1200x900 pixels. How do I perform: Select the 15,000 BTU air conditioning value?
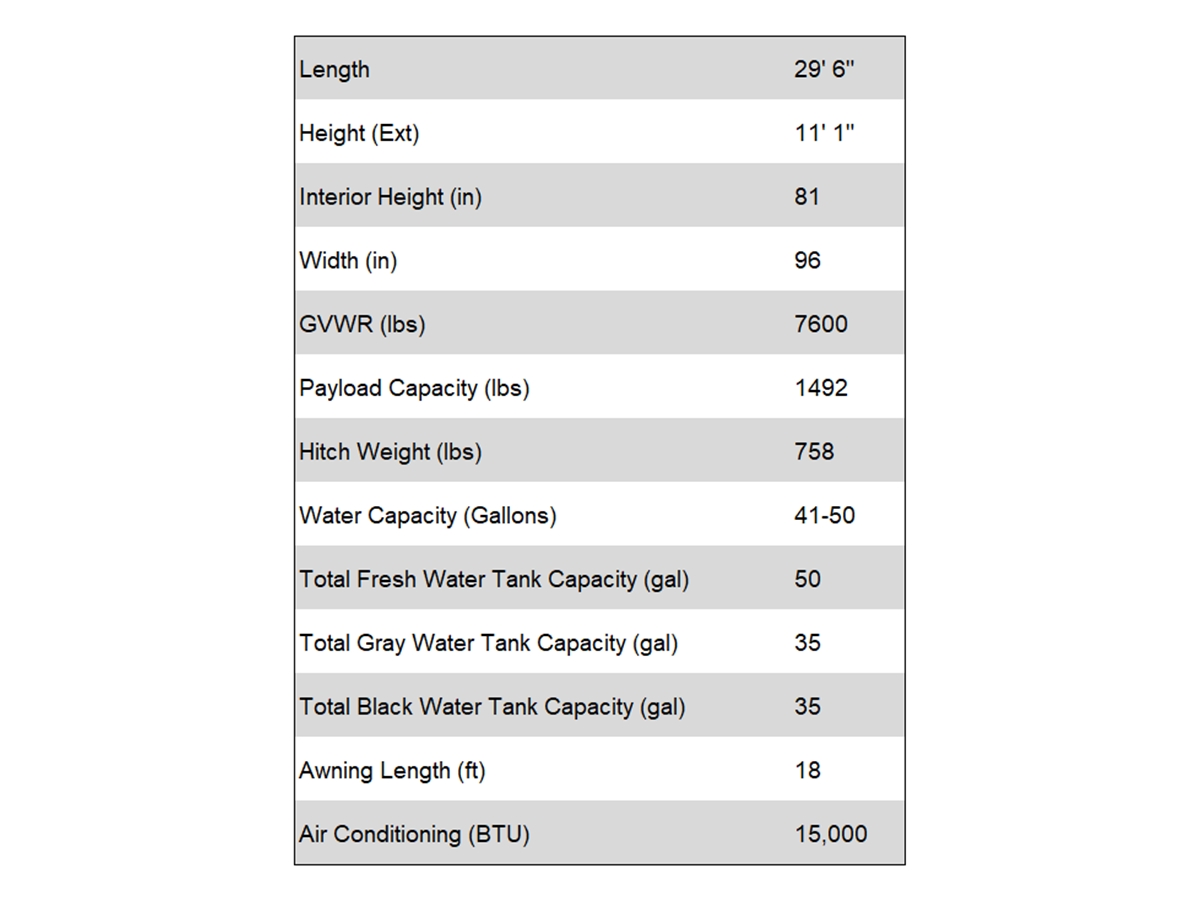pyautogui.click(x=831, y=835)
